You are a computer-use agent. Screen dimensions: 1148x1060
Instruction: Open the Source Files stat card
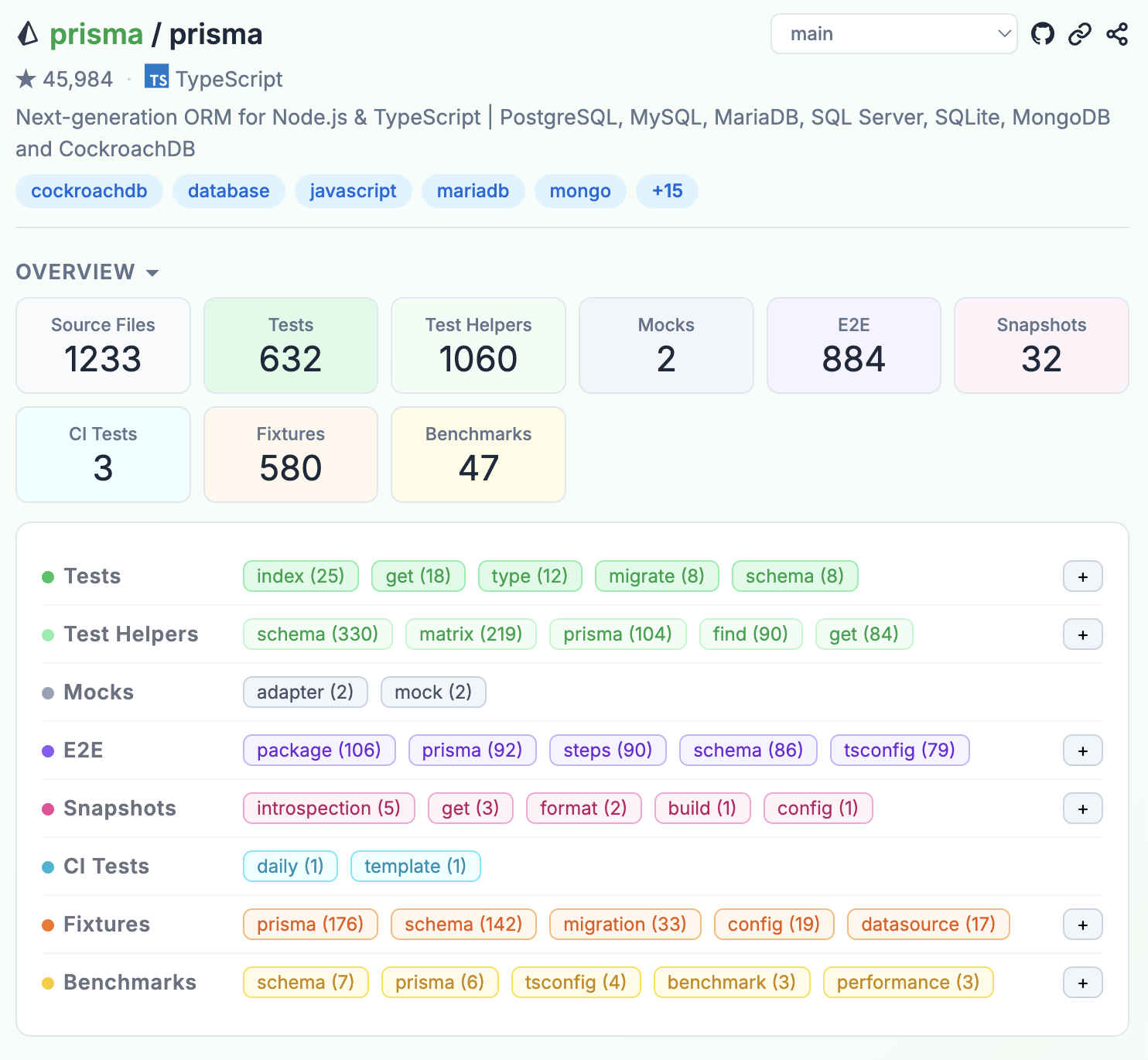(103, 346)
